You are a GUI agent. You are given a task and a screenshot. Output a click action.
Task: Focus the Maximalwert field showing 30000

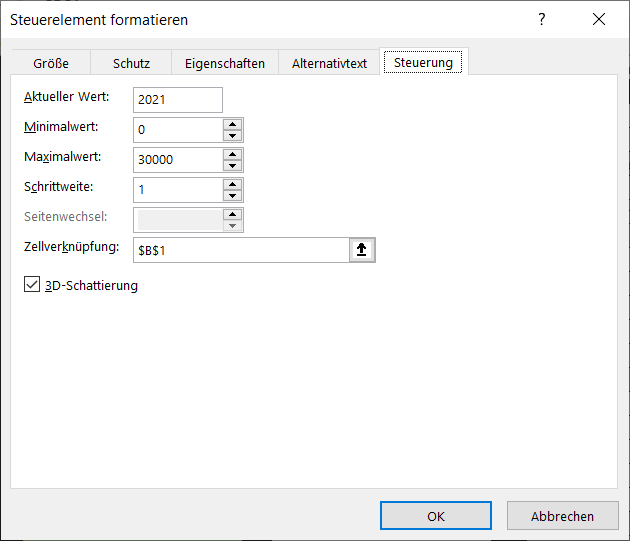tap(177, 160)
